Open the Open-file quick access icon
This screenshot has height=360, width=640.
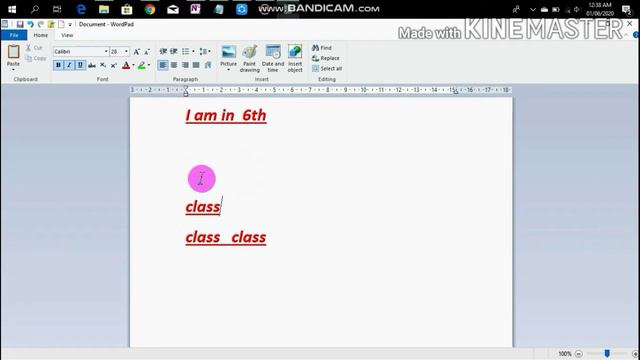[x=51, y=24]
